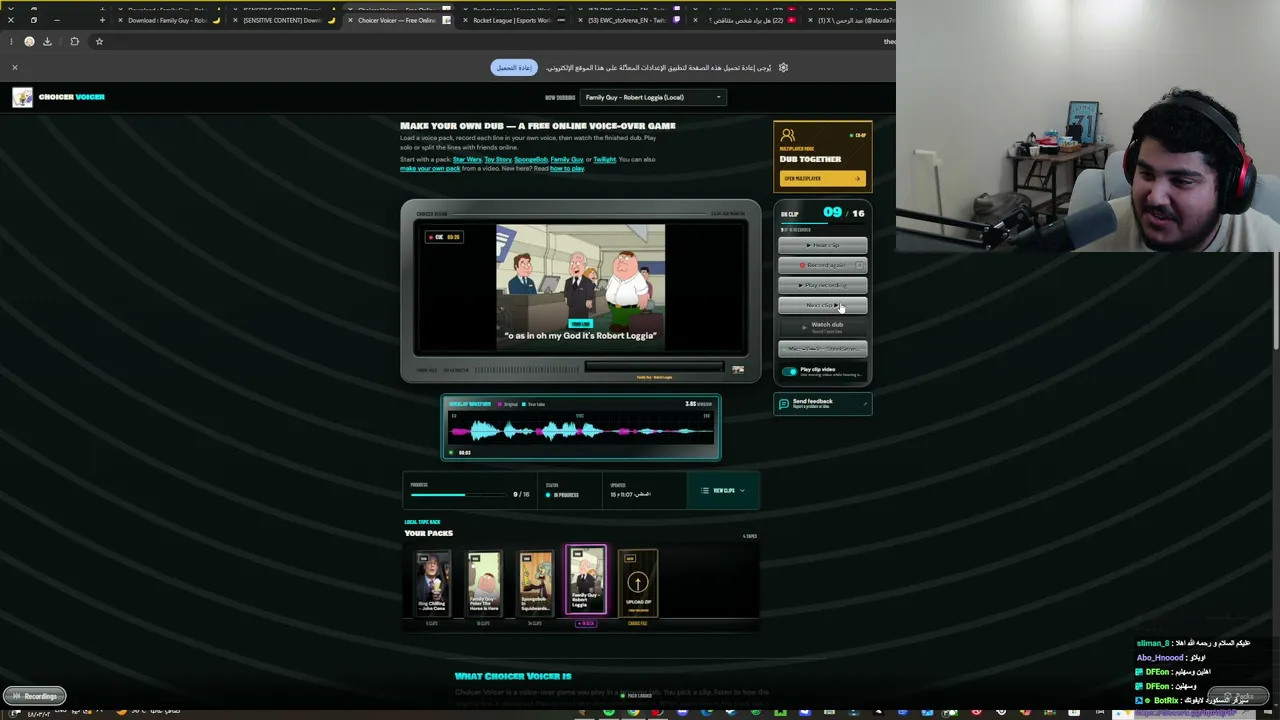Select Family Guy Peter The Horse pack

[484, 582]
